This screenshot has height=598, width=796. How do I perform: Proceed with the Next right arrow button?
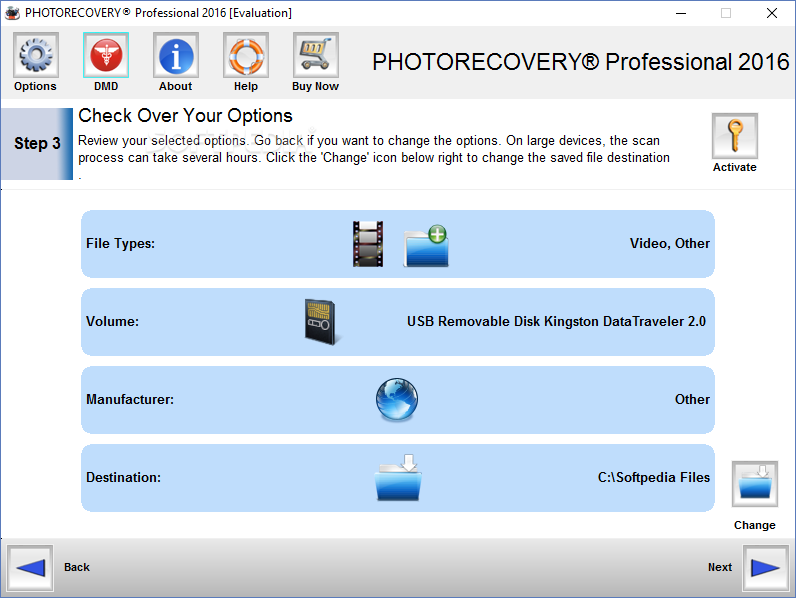coord(766,568)
